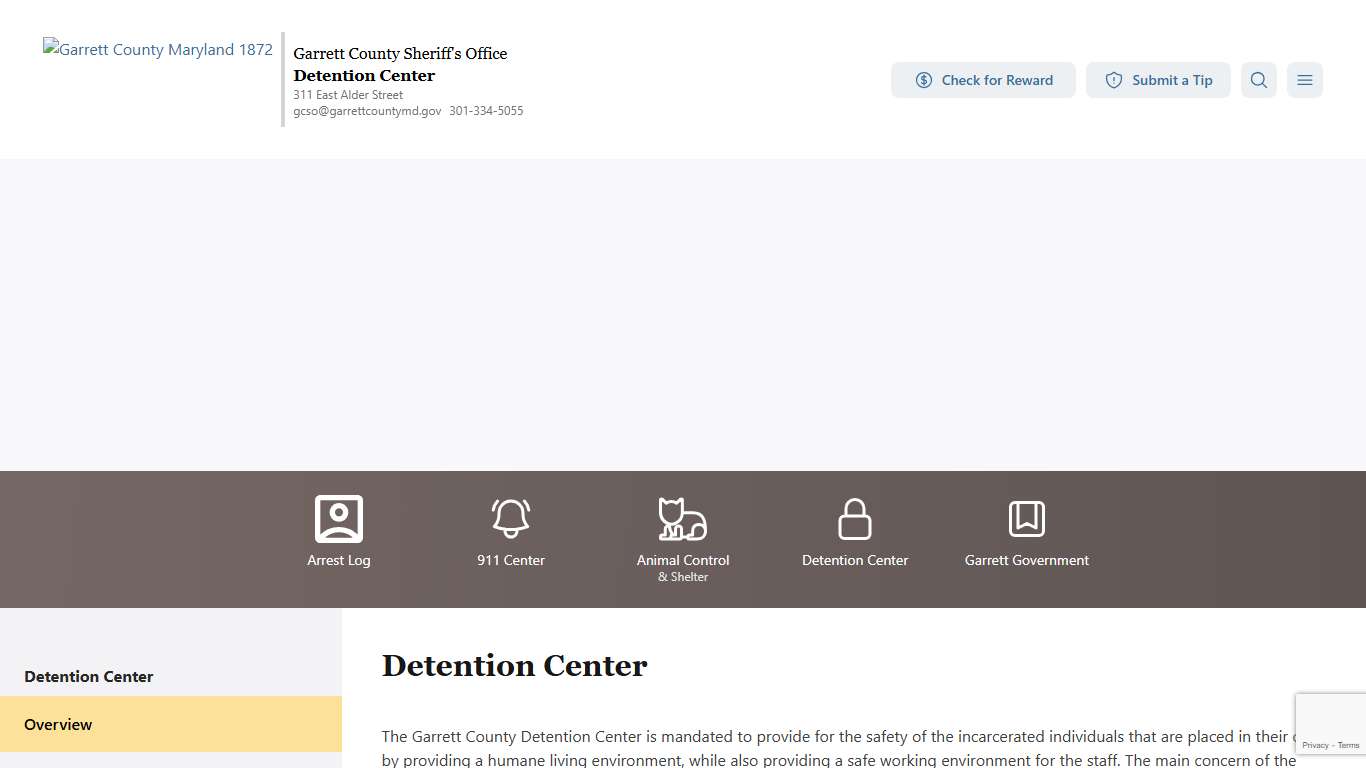Open the search magnifier icon
This screenshot has height=768, width=1366.
pos(1258,80)
